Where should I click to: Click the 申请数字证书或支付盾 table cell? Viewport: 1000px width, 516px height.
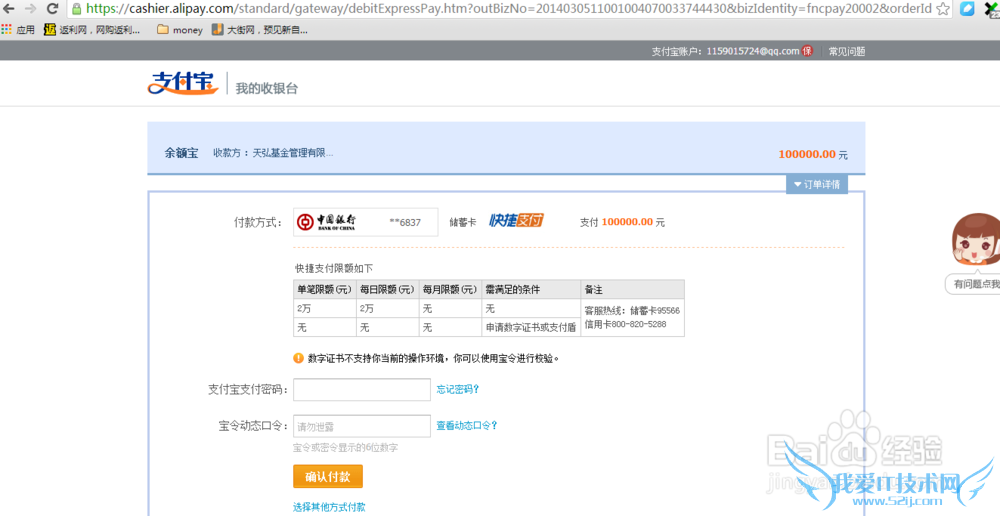pyautogui.click(x=531, y=327)
